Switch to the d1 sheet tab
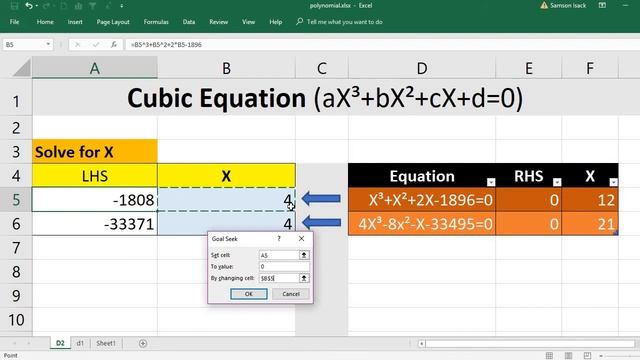640x360 pixels. coord(80,343)
